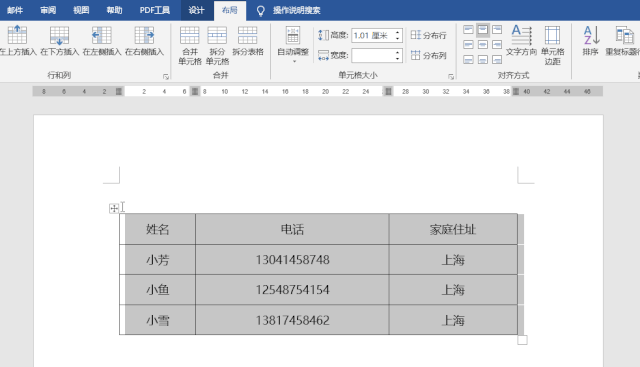Image resolution: width=640 pixels, height=367 pixels.
Task: Click name cell 小雪
Action: [x=158, y=320]
